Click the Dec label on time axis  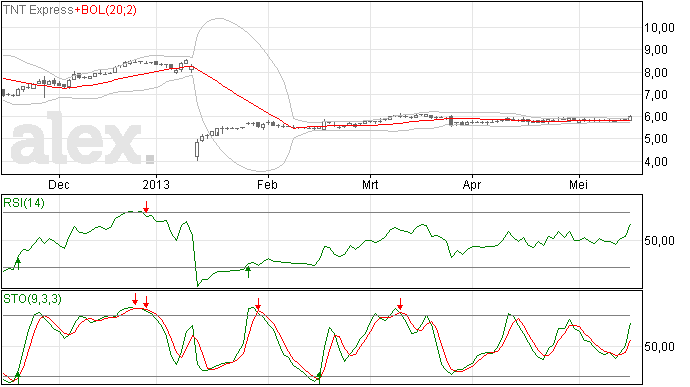59,184
